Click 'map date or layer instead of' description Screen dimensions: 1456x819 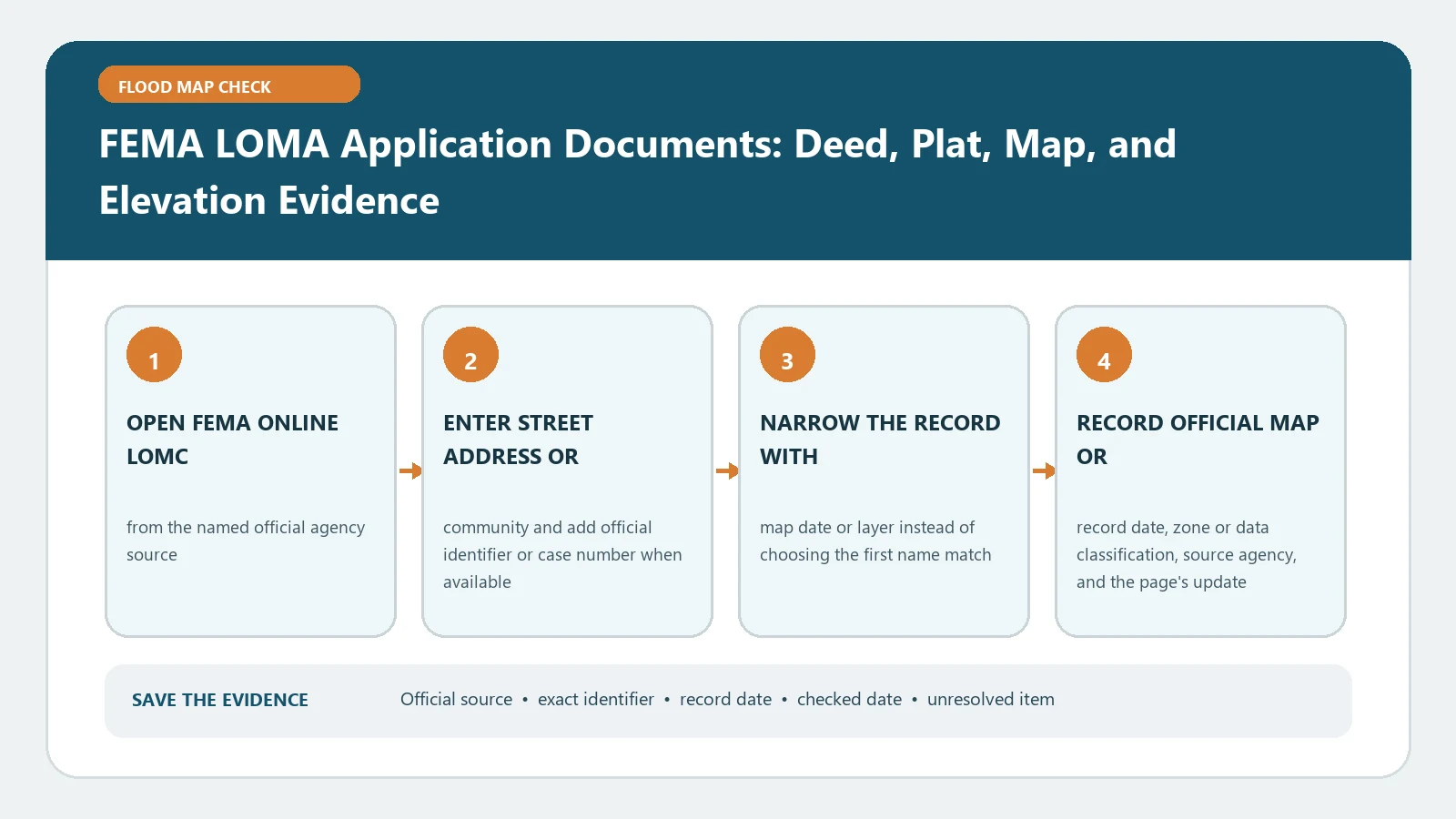[x=875, y=541]
